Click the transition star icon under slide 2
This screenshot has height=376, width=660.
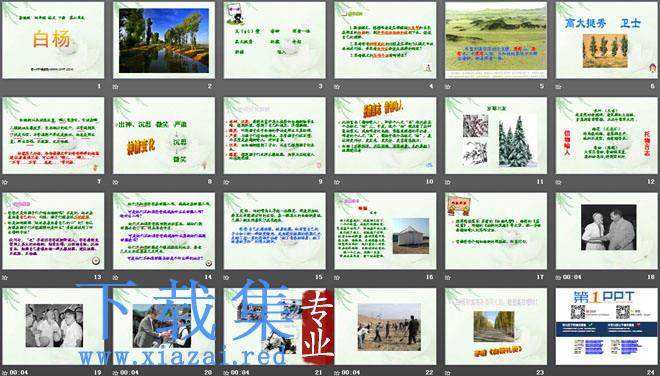click(x=115, y=87)
